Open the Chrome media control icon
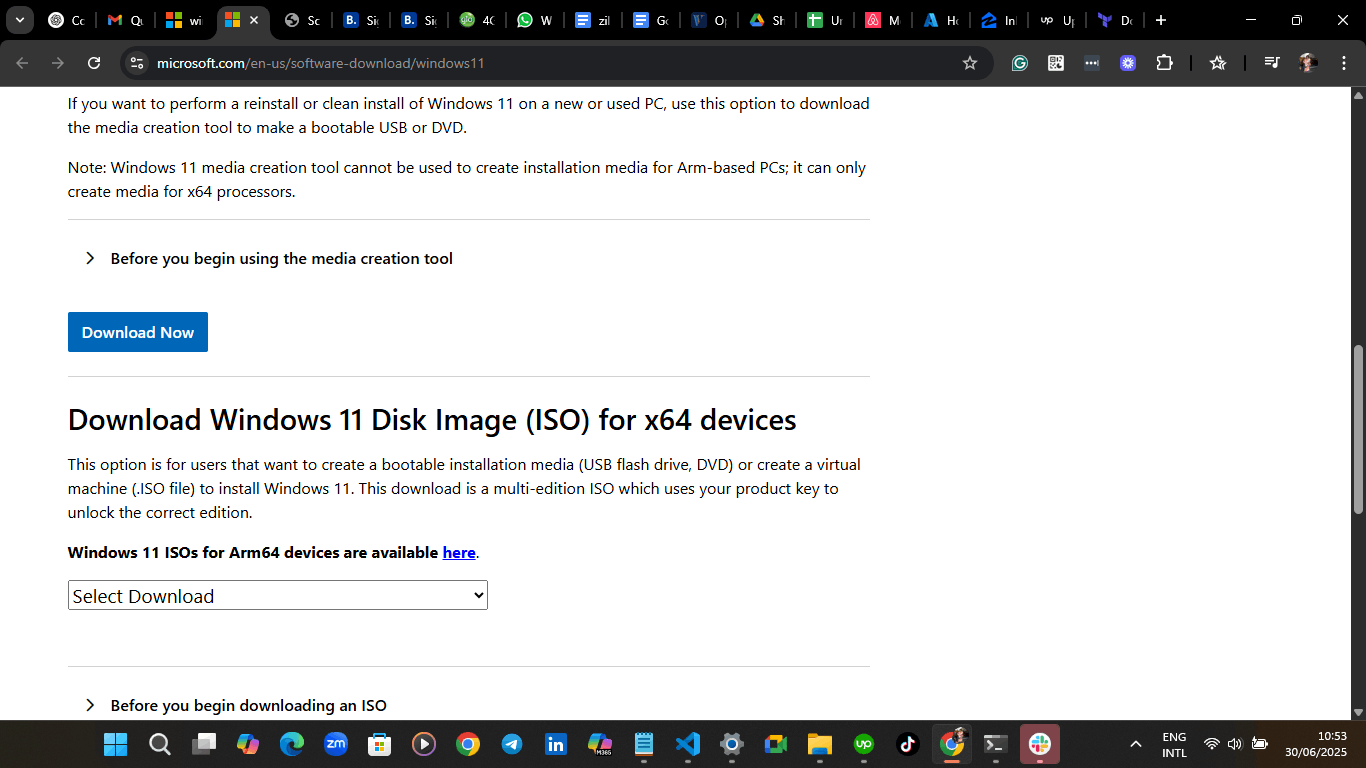The image size is (1366, 768). tap(1271, 63)
